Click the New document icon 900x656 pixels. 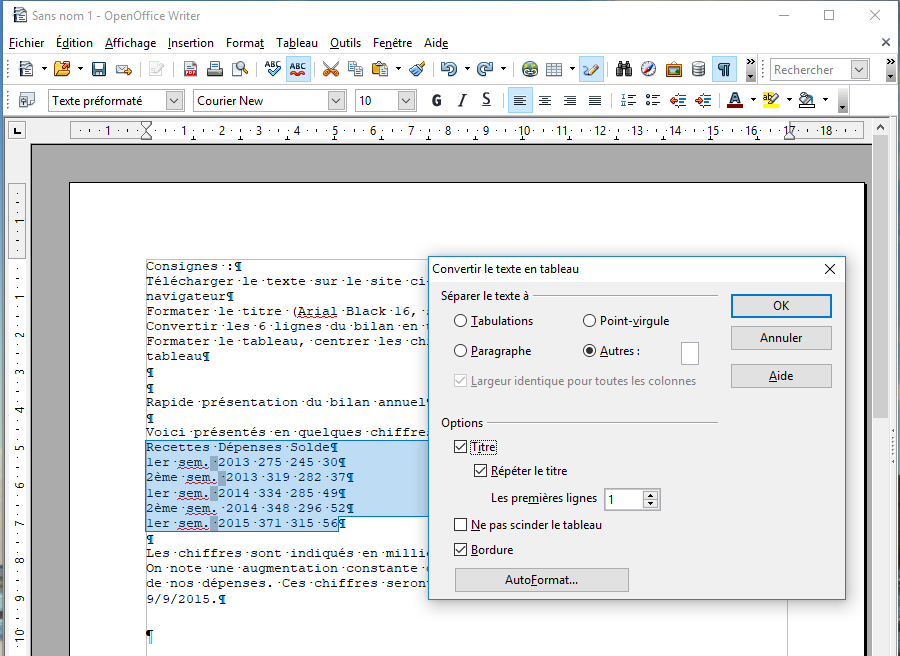pos(26,69)
